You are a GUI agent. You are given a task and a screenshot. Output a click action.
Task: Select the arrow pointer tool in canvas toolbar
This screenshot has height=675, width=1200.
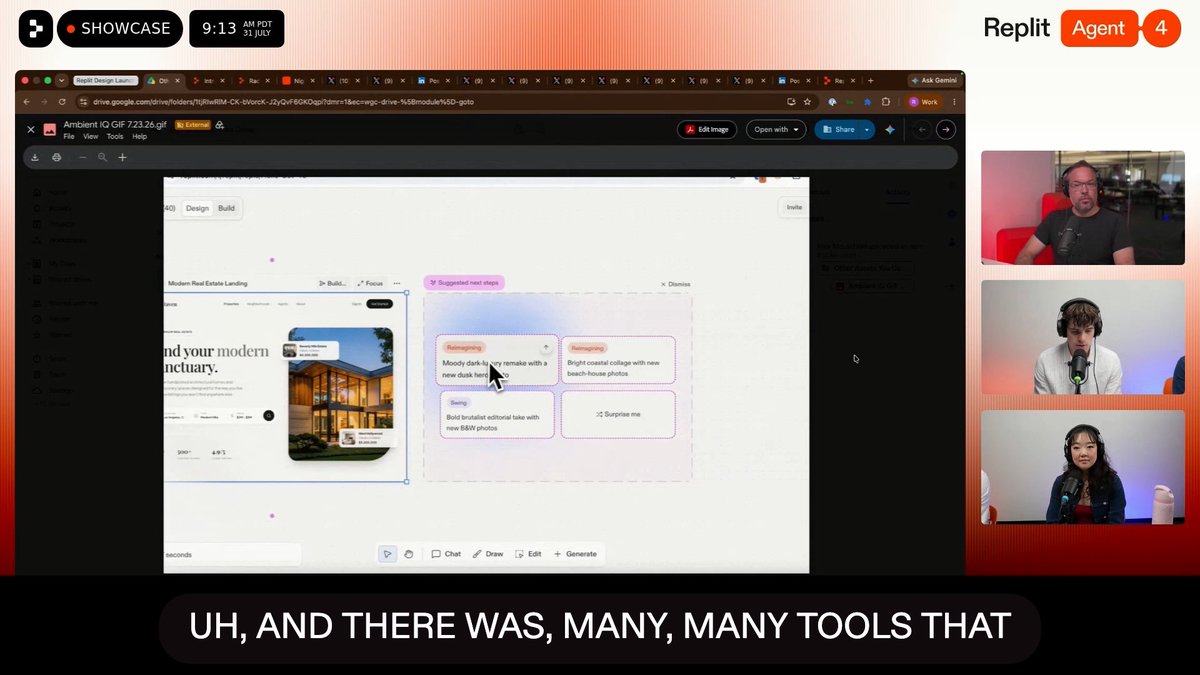pyautogui.click(x=388, y=554)
